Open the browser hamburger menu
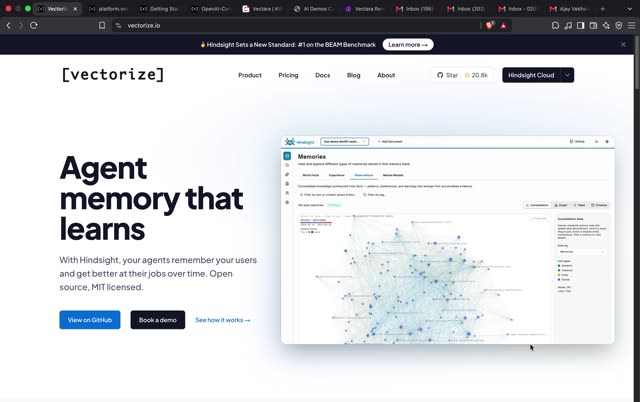Screen dimensions: 640x402 [x=631, y=25]
